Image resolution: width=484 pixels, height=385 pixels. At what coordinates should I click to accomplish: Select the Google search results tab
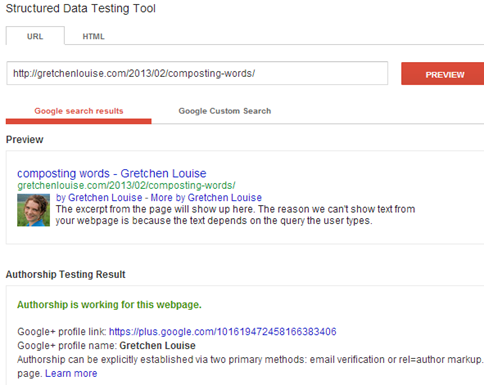coord(79,111)
